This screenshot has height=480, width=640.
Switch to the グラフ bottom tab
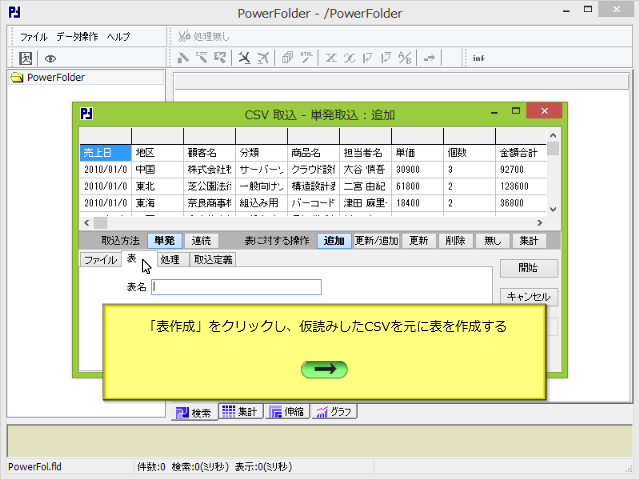pyautogui.click(x=334, y=411)
